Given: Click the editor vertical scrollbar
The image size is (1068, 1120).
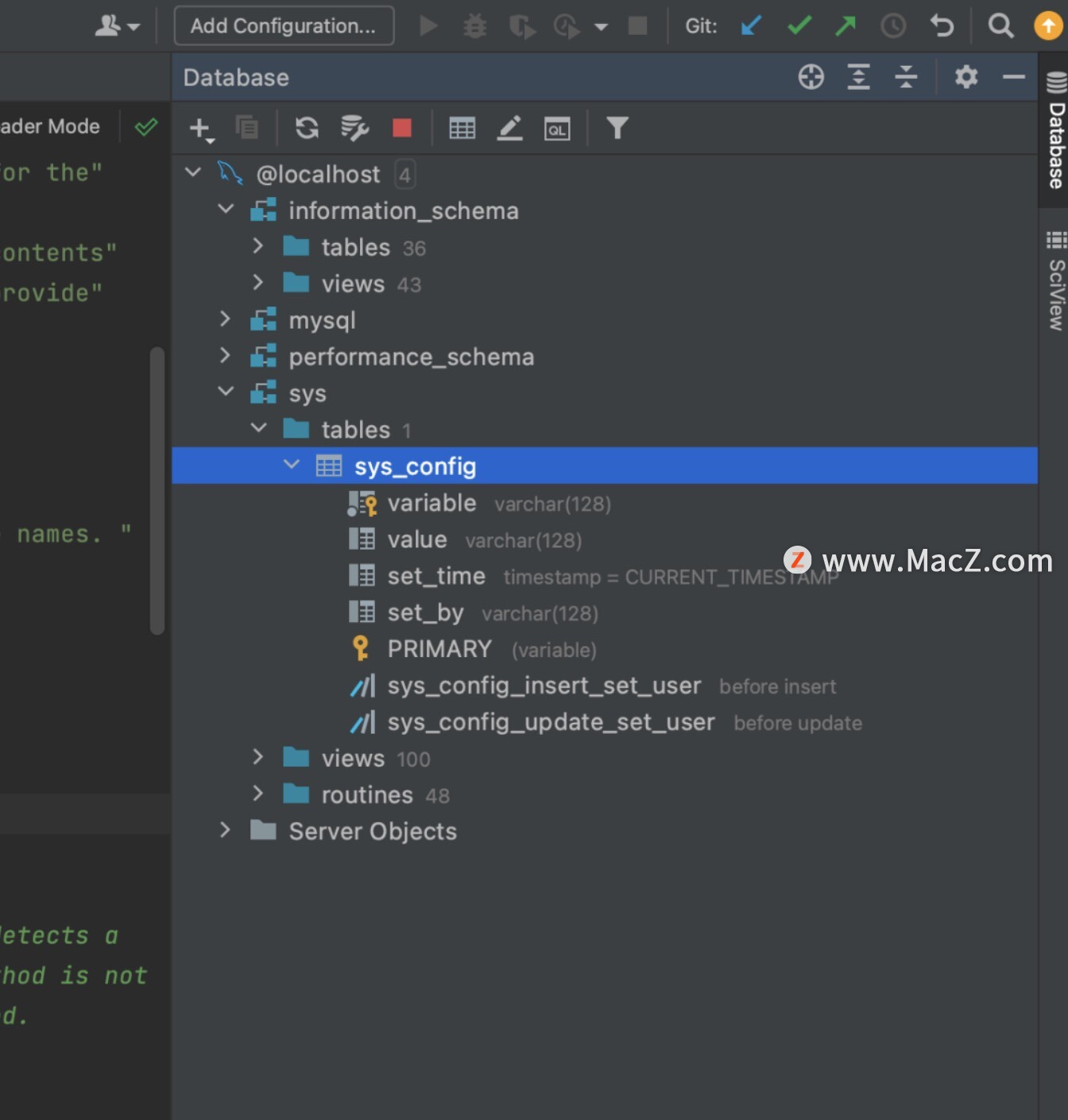Looking at the screenshot, I should [157, 490].
